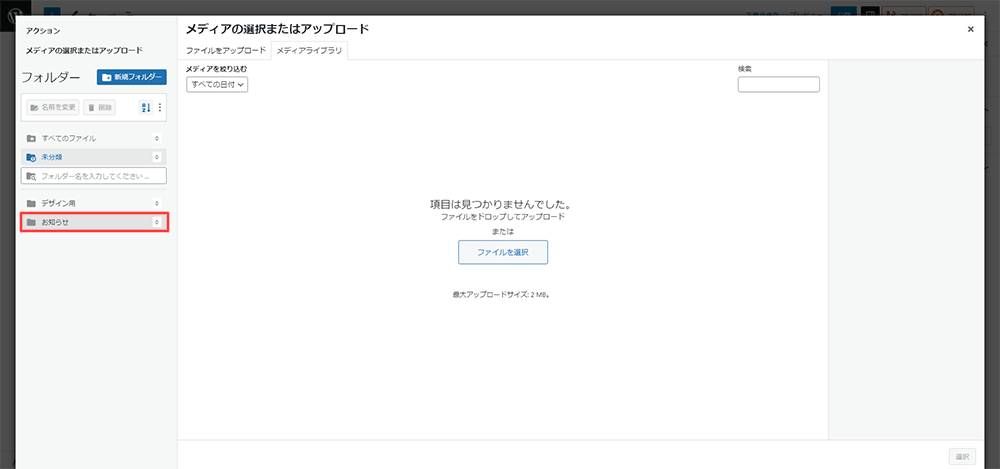
Task: Click the ファイルを選択 button
Action: point(503,252)
